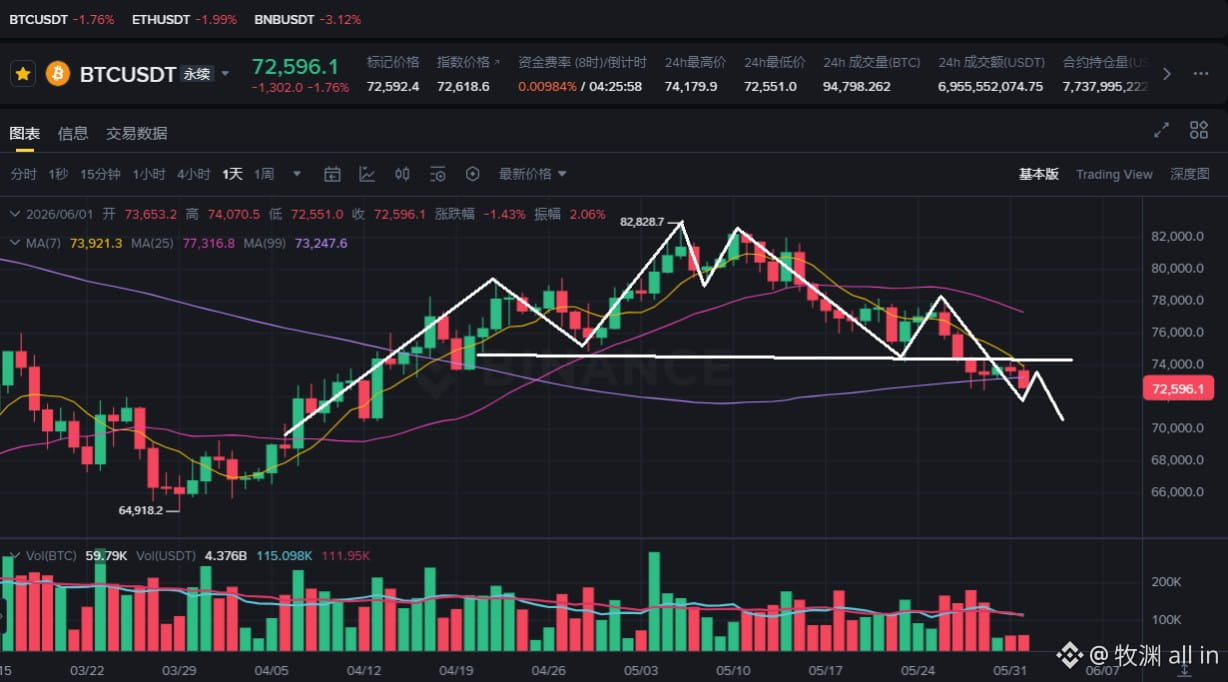Click the 24h成交量 value 94,798.262

pos(857,87)
